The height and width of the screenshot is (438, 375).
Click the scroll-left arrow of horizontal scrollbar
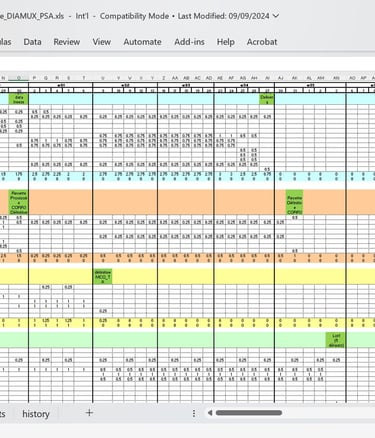pos(210,413)
